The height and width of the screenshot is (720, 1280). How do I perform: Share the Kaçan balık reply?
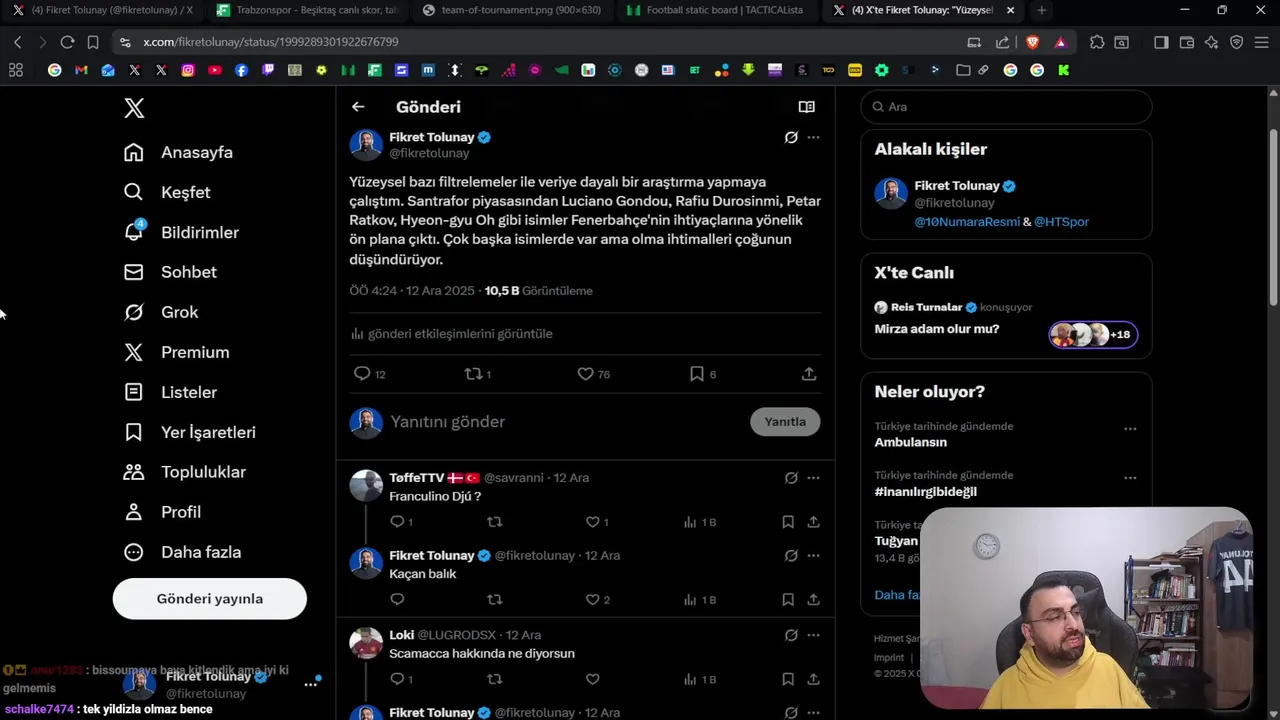click(814, 600)
